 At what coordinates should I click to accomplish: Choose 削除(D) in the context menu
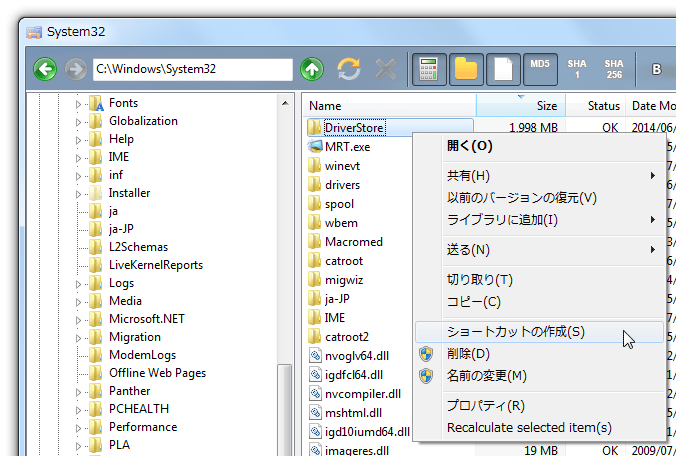pos(539,354)
